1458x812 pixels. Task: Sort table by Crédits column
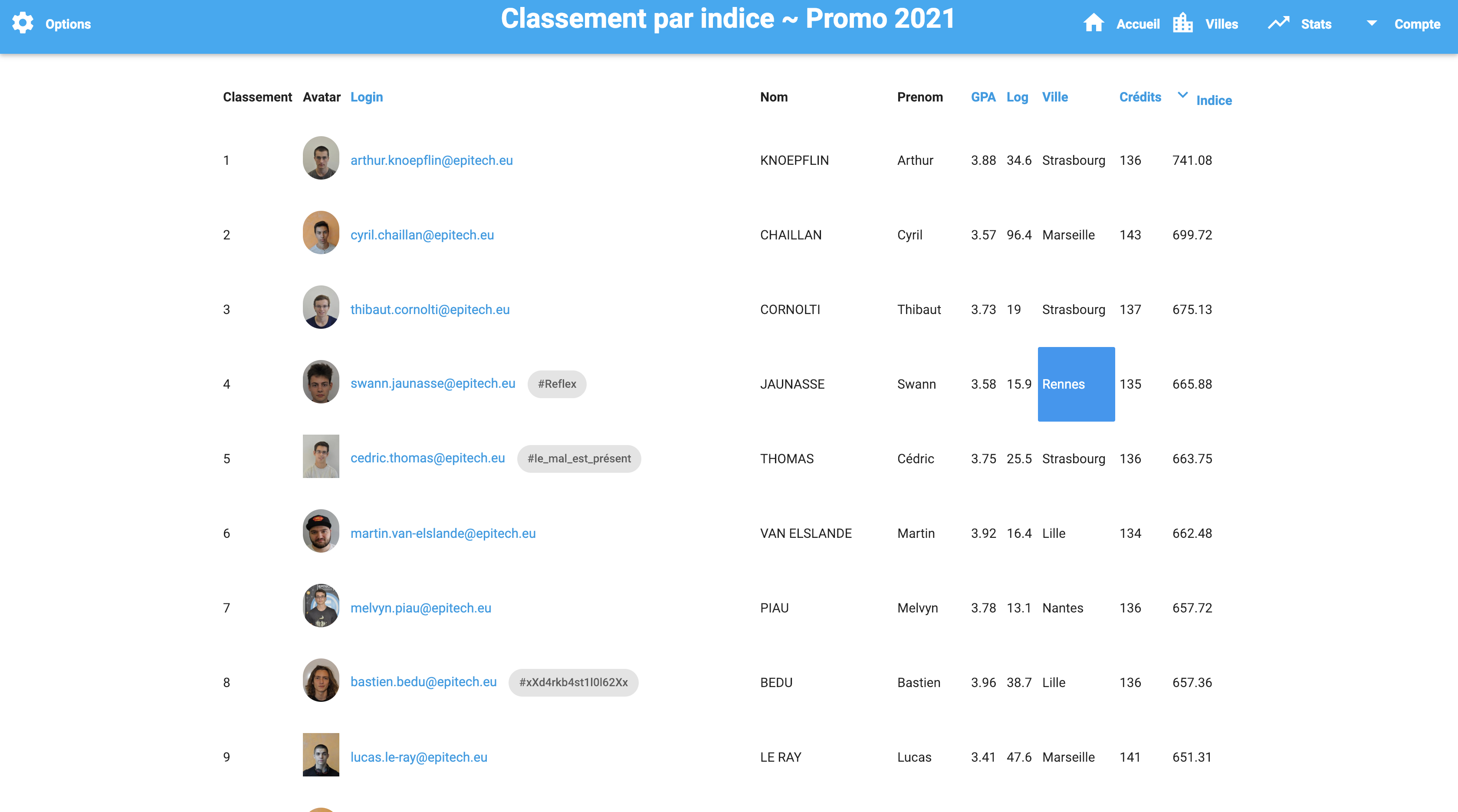pyautogui.click(x=1140, y=97)
